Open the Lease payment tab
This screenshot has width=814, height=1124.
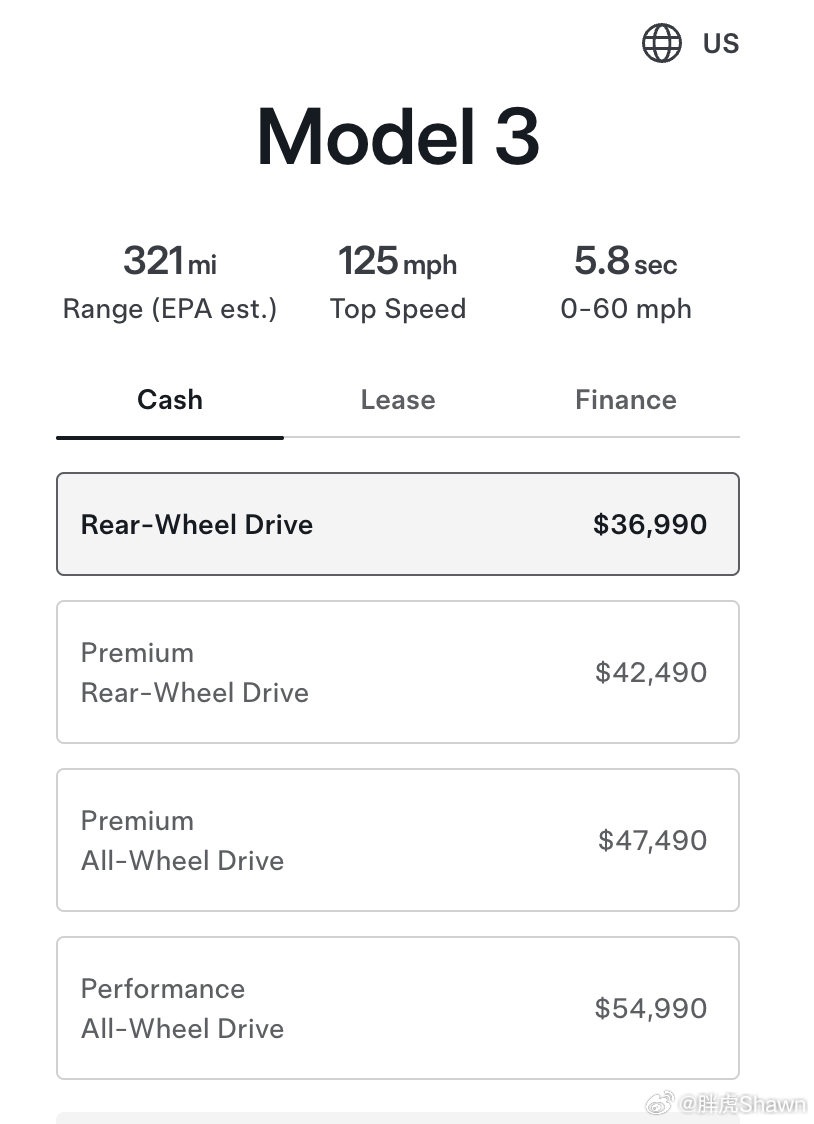398,400
